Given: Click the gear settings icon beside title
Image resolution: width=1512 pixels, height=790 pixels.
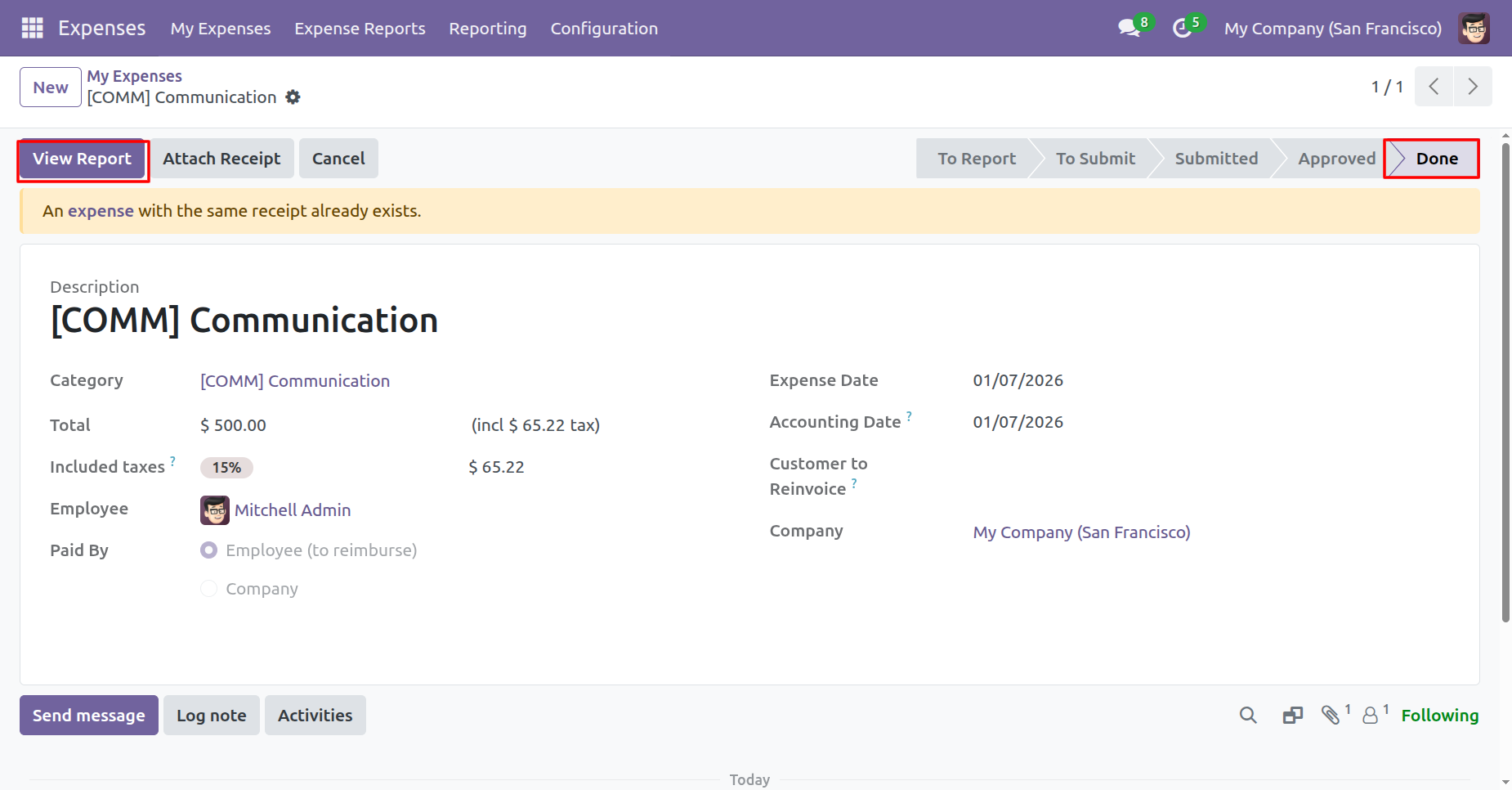Looking at the screenshot, I should [293, 97].
